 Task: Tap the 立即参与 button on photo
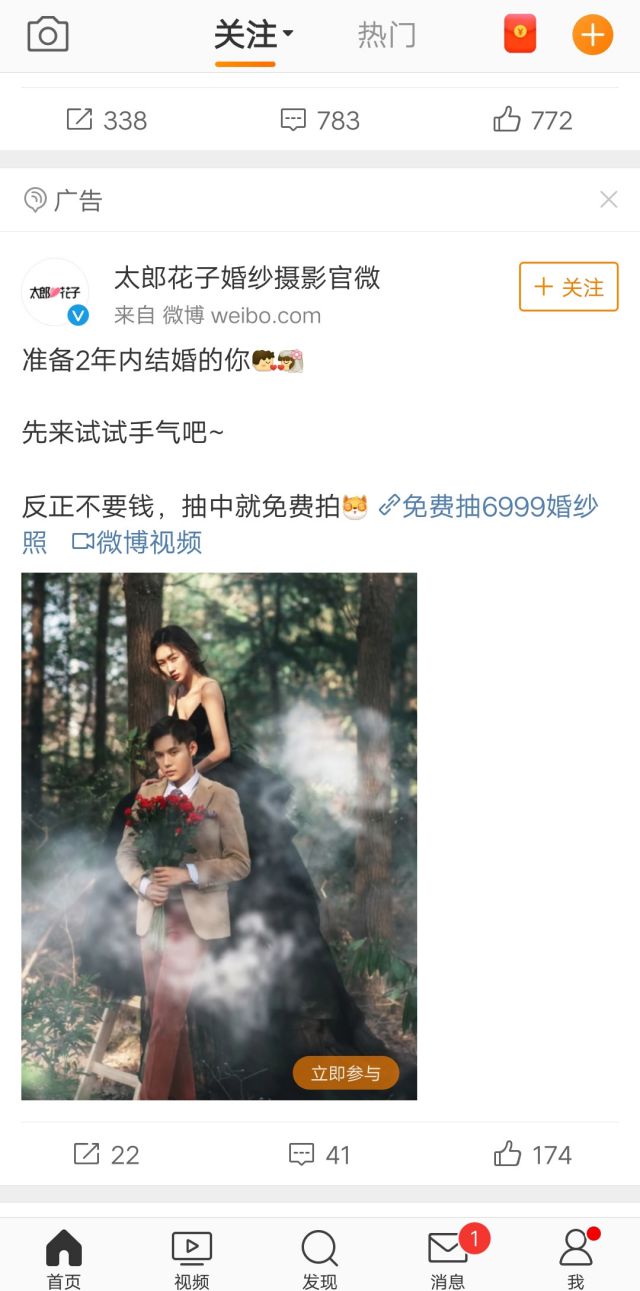pos(346,1073)
